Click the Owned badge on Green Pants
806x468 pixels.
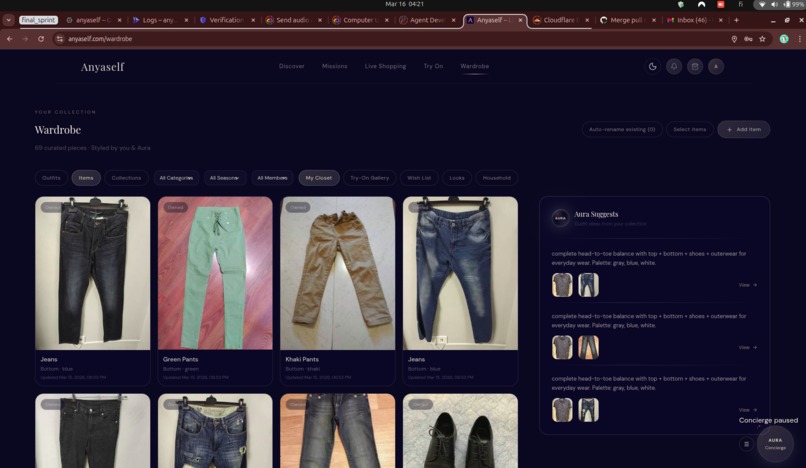[175, 207]
